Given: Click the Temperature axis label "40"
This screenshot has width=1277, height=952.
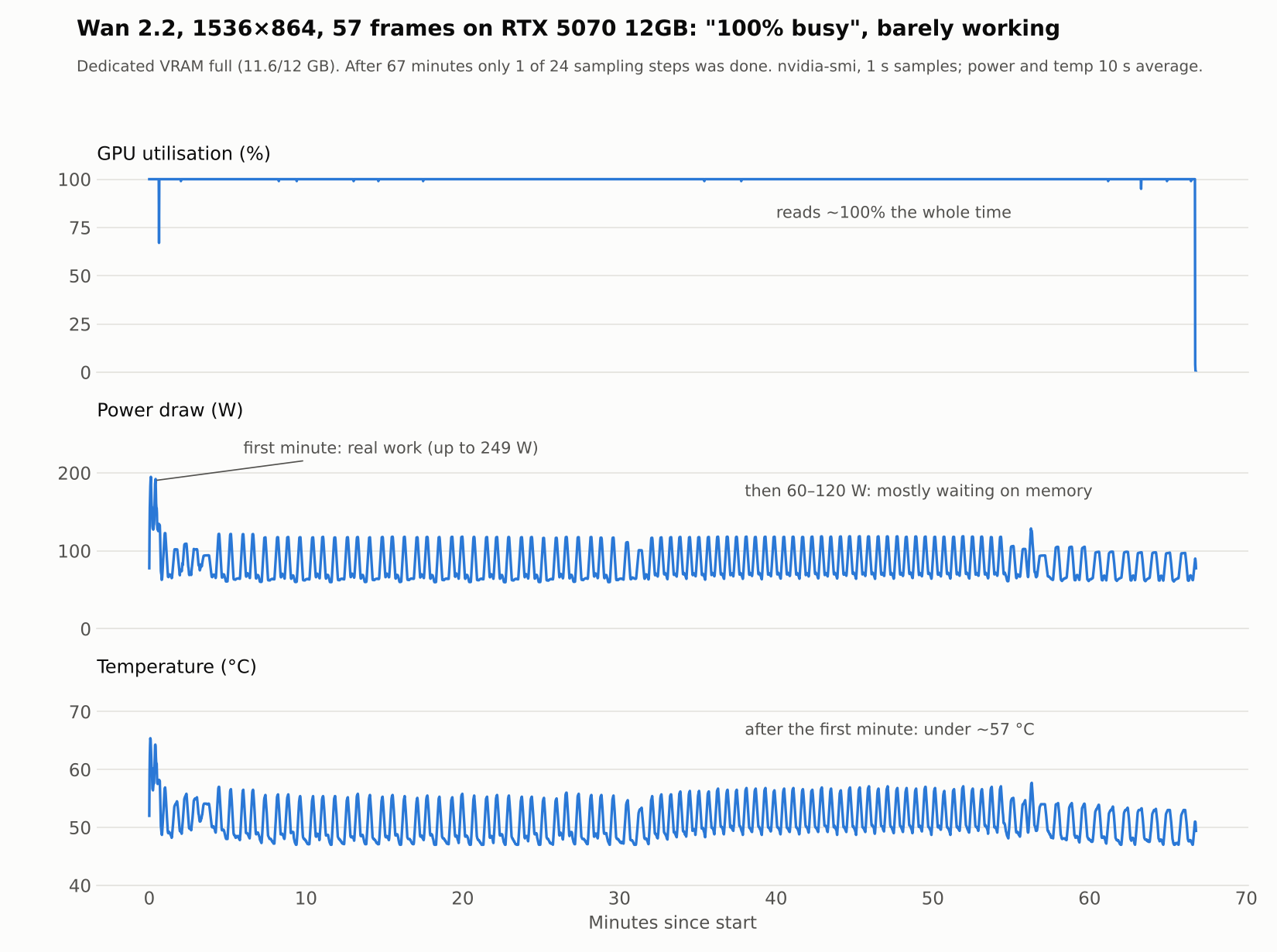Looking at the screenshot, I should pyautogui.click(x=80, y=886).
